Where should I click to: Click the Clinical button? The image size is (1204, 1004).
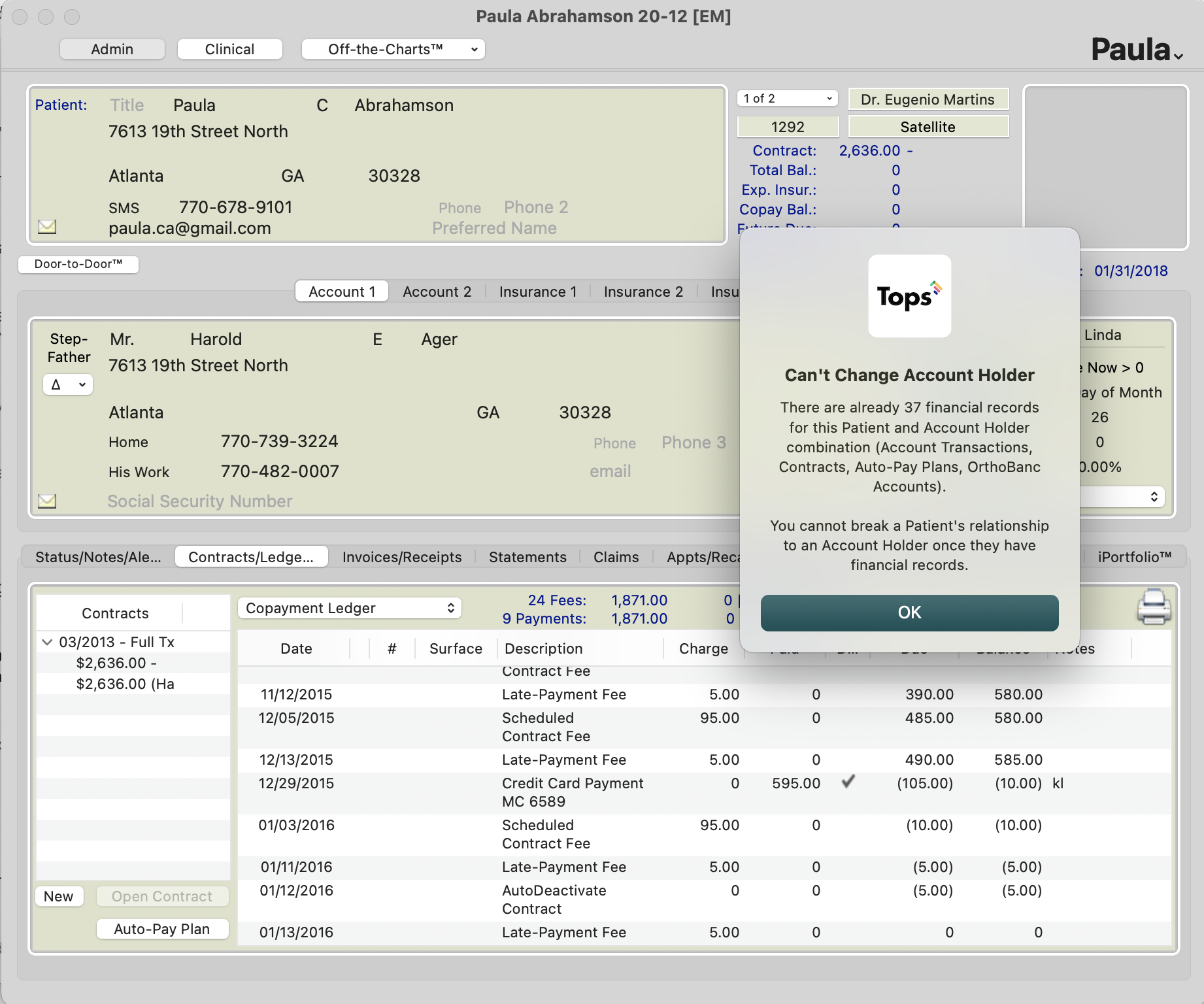229,50
